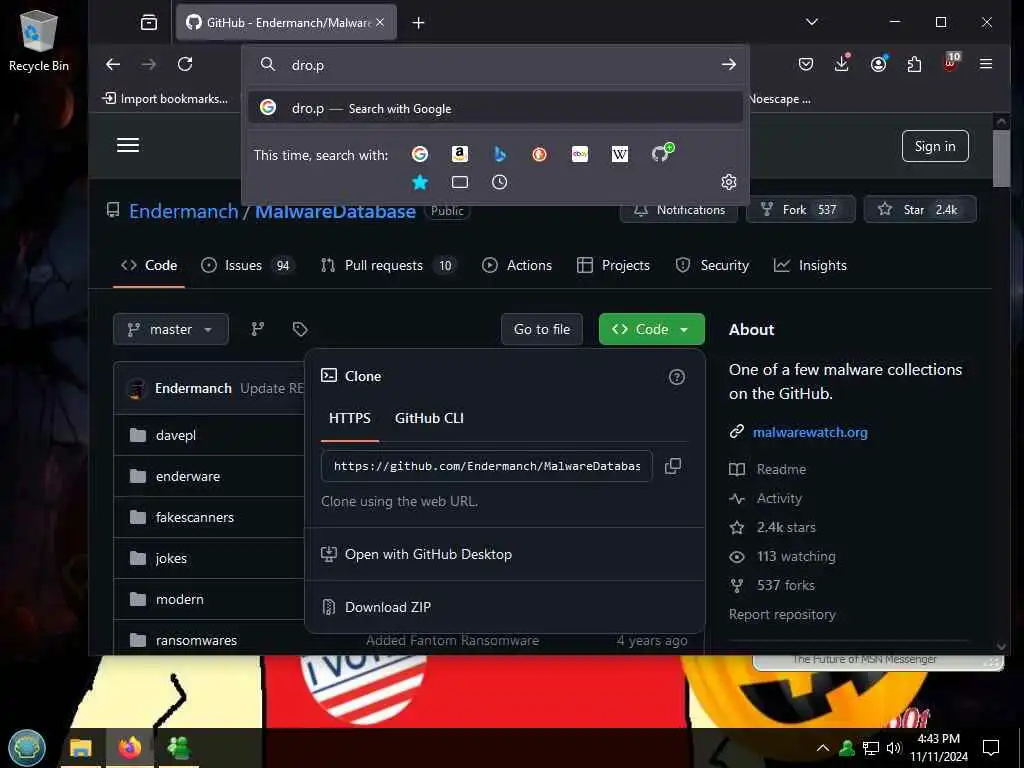Open the Downloads toolbar icon
Image resolution: width=1024 pixels, height=768 pixels.
pyautogui.click(x=842, y=63)
